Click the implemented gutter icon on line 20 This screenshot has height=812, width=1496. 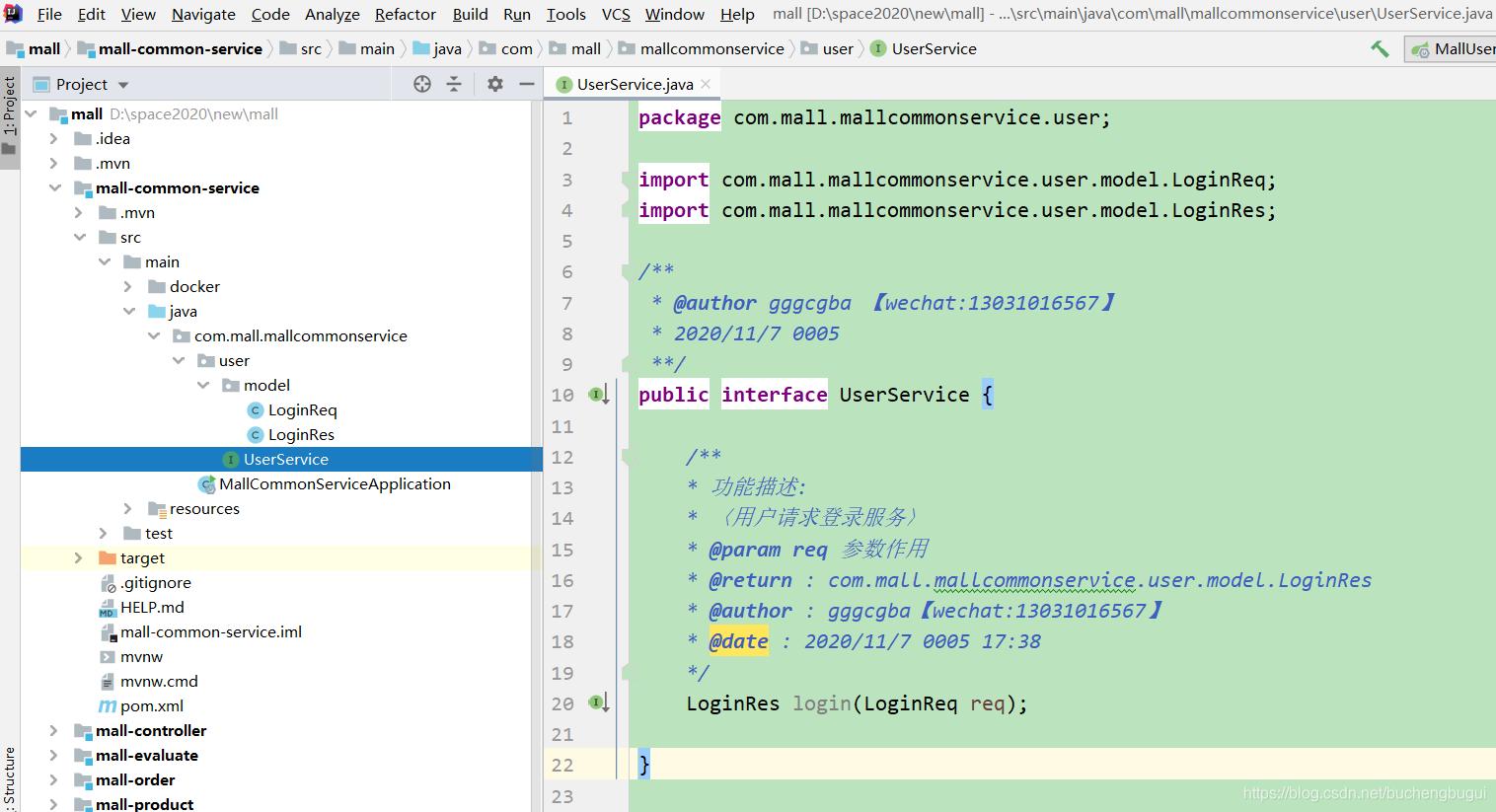599,702
